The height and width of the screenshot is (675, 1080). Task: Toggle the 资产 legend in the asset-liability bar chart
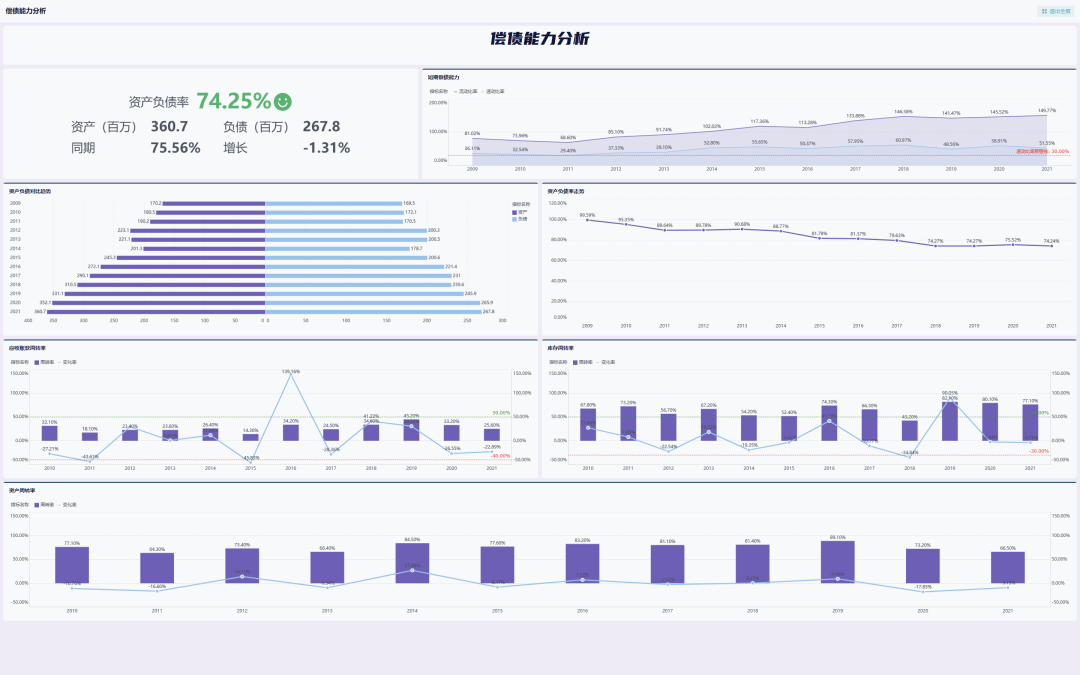(x=519, y=212)
